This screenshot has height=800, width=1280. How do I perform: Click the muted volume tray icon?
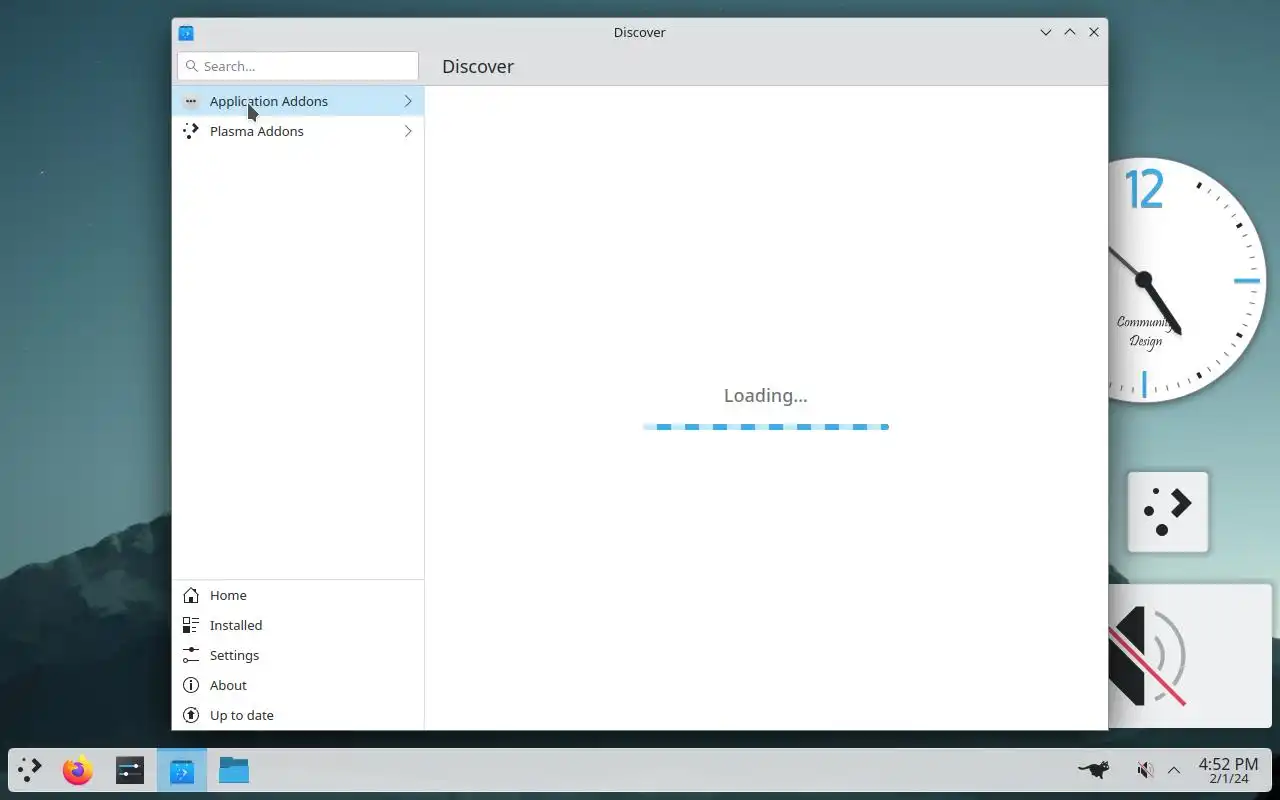pos(1146,770)
